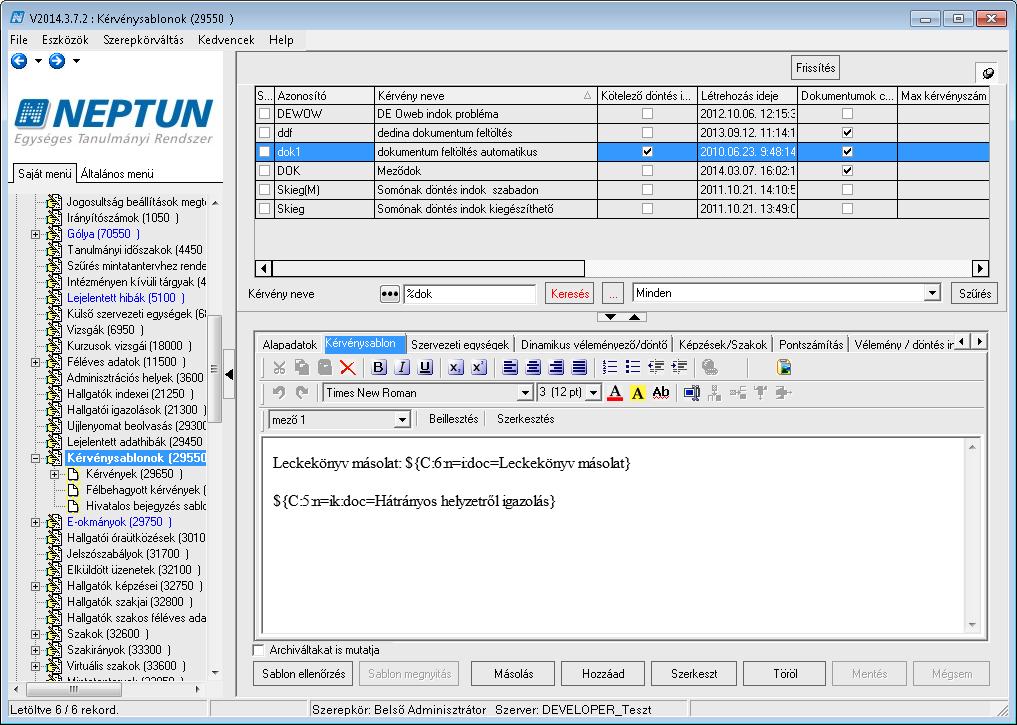Screen dimensions: 1017x725
Task: Click the insert image icon
Action: [x=784, y=368]
